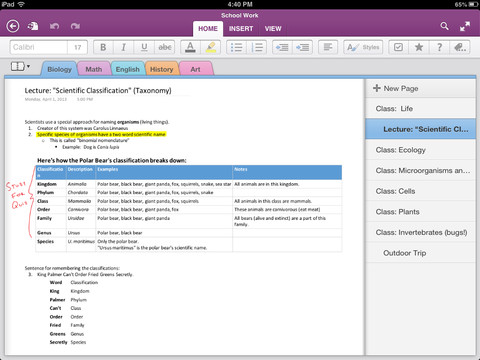Insert a to-do checkbox tag
480x360 pixels.
coord(398,47)
